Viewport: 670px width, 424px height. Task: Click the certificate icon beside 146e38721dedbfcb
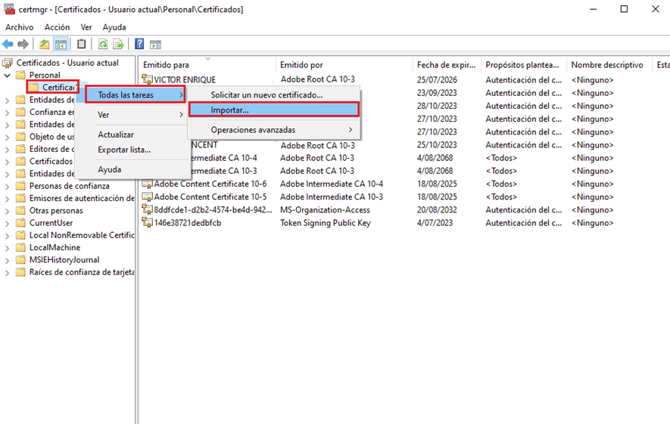pyautogui.click(x=147, y=222)
